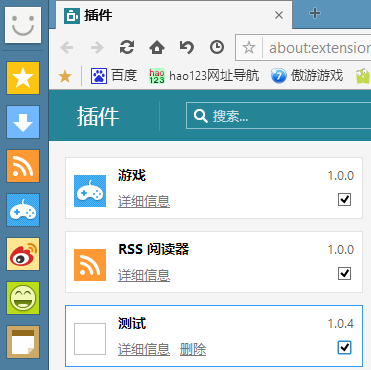Disable the 测试 plugin checkbox
The height and width of the screenshot is (370, 371).
[344, 348]
